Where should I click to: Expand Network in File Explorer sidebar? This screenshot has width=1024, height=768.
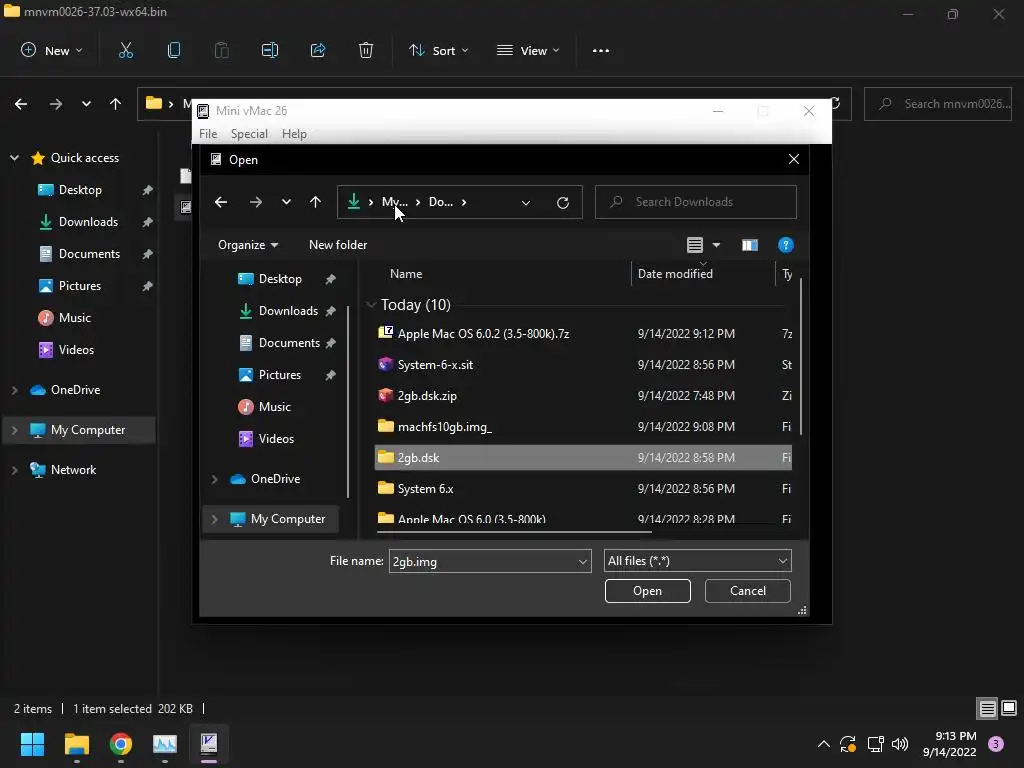[14, 470]
